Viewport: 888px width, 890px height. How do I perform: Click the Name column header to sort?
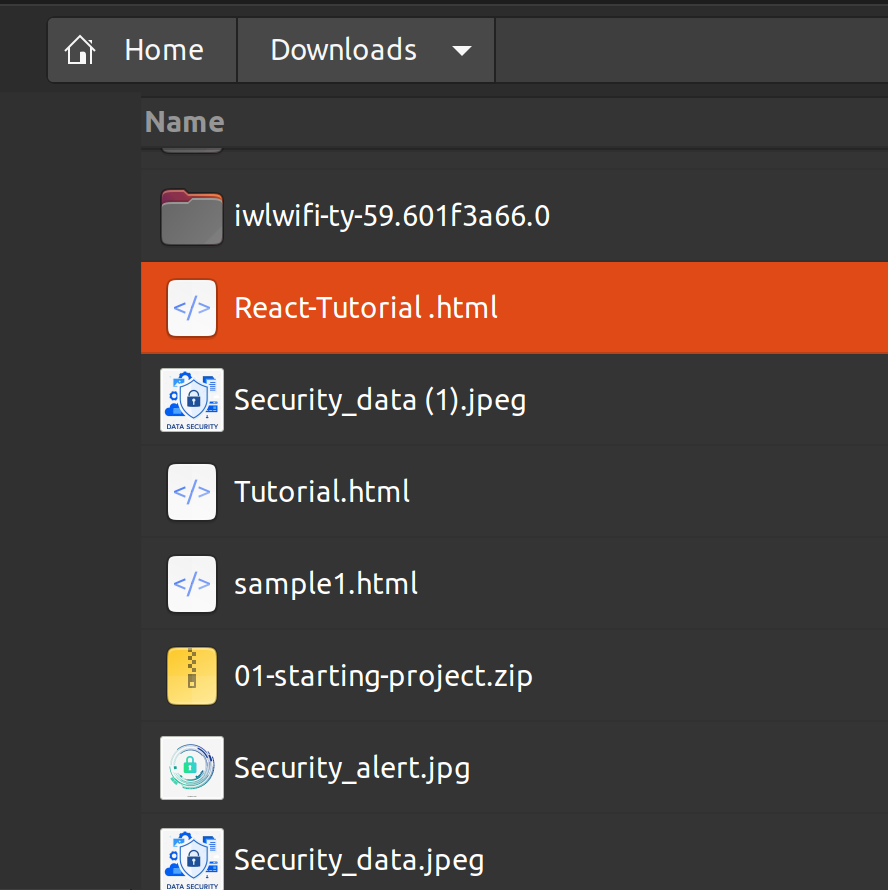click(x=184, y=121)
